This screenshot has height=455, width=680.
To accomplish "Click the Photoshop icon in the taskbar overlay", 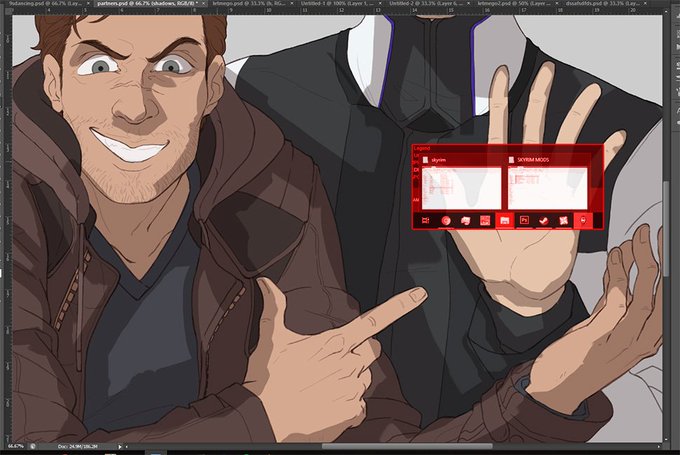I will pos(524,220).
